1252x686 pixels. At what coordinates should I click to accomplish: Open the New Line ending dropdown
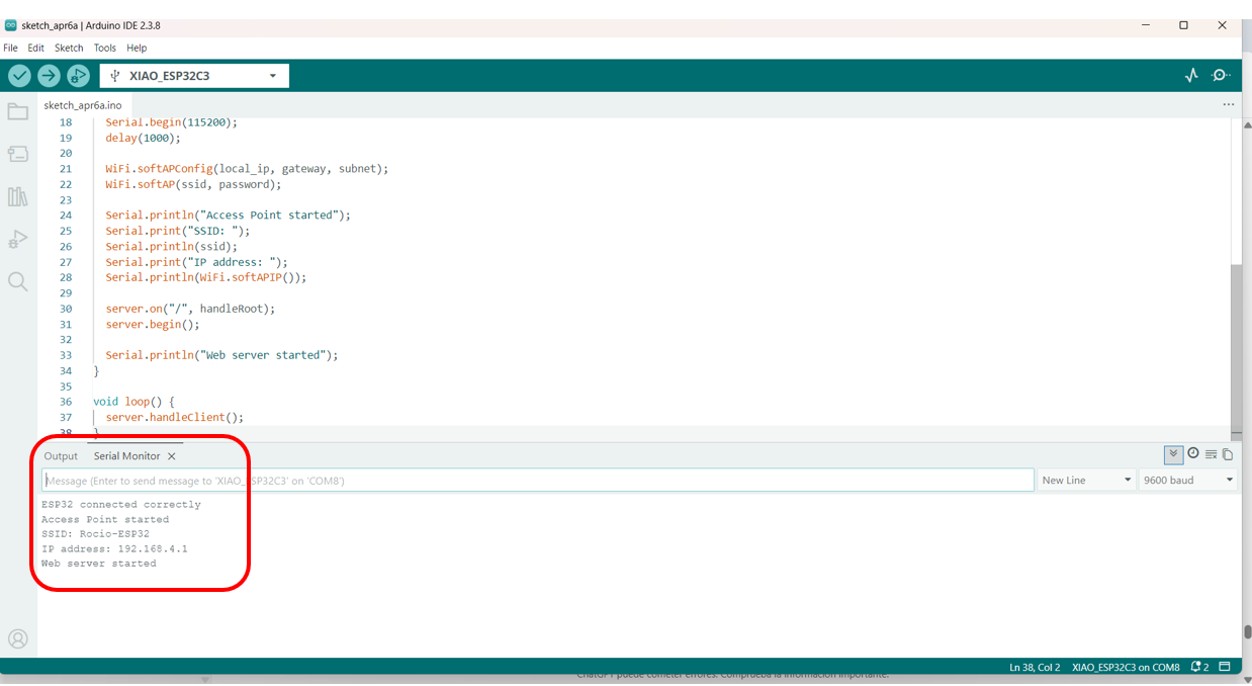click(x=1087, y=480)
